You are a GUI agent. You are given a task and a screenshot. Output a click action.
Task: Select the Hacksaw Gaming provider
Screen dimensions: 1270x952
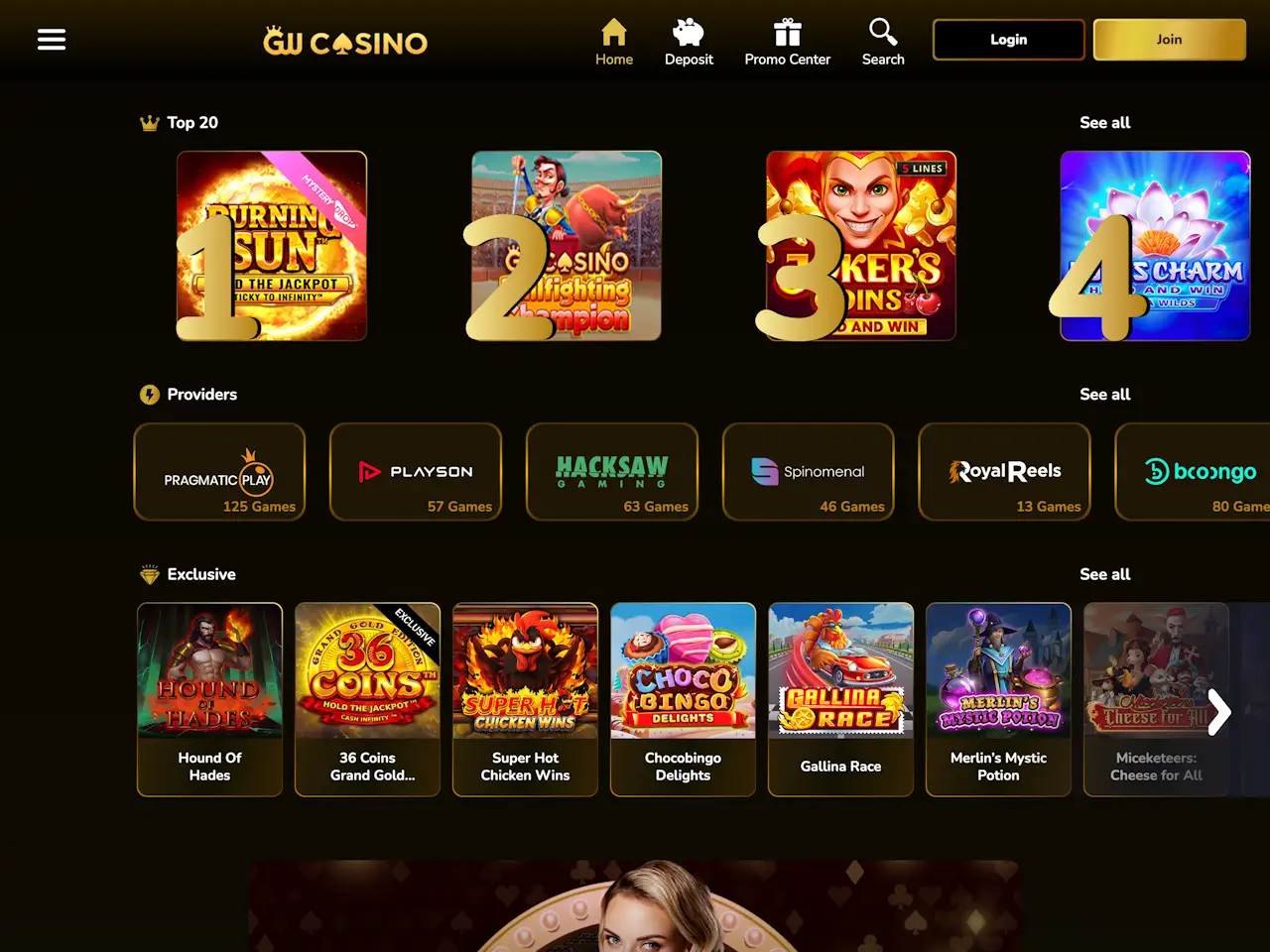pyautogui.click(x=612, y=472)
